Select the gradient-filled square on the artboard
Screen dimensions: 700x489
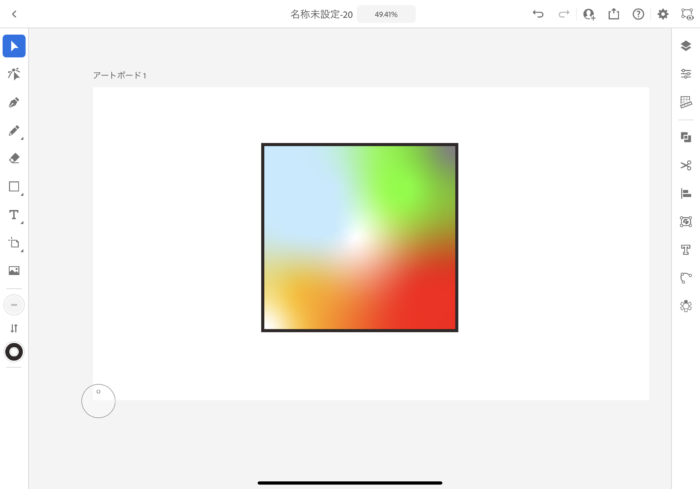pyautogui.click(x=360, y=238)
